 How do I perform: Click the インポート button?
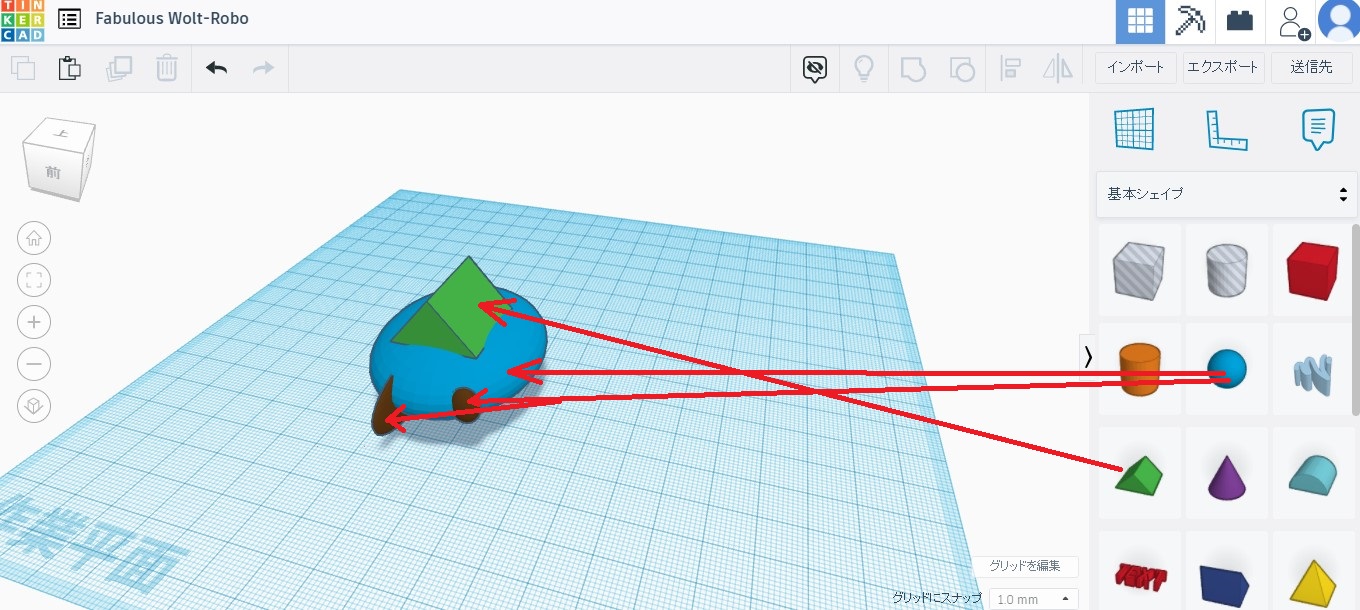click(x=1135, y=67)
